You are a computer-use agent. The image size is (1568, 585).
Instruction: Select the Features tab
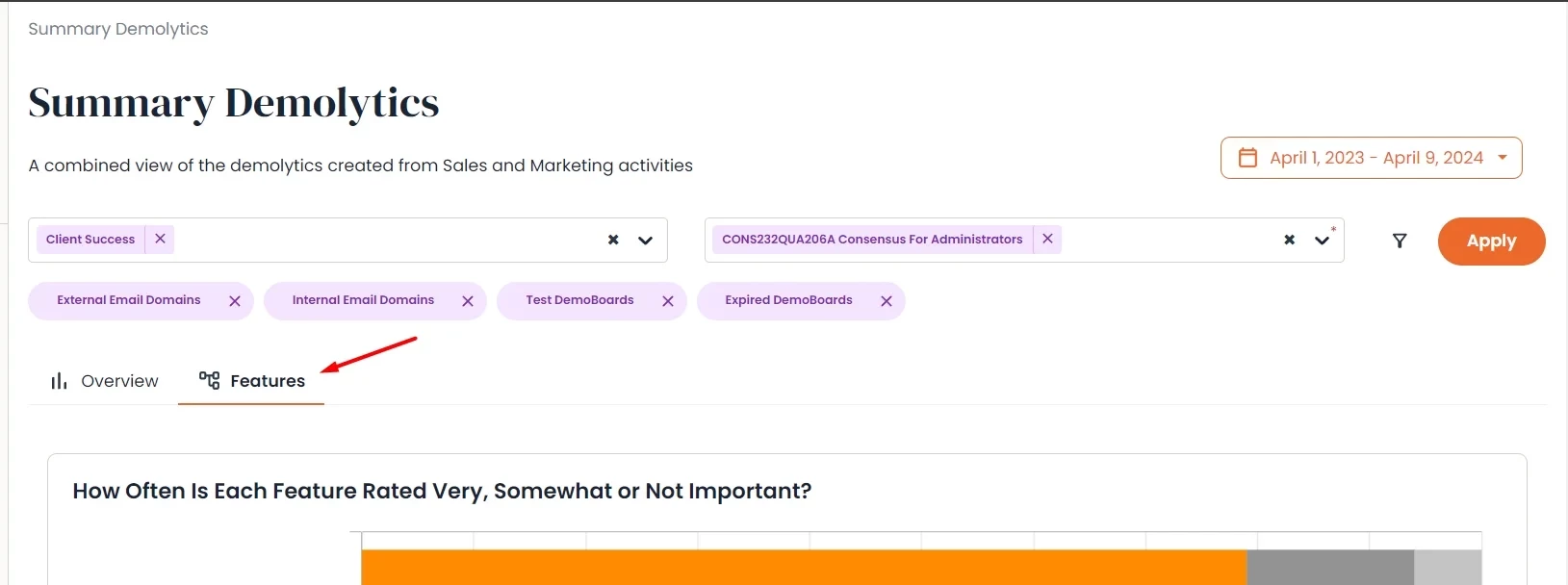click(x=252, y=381)
